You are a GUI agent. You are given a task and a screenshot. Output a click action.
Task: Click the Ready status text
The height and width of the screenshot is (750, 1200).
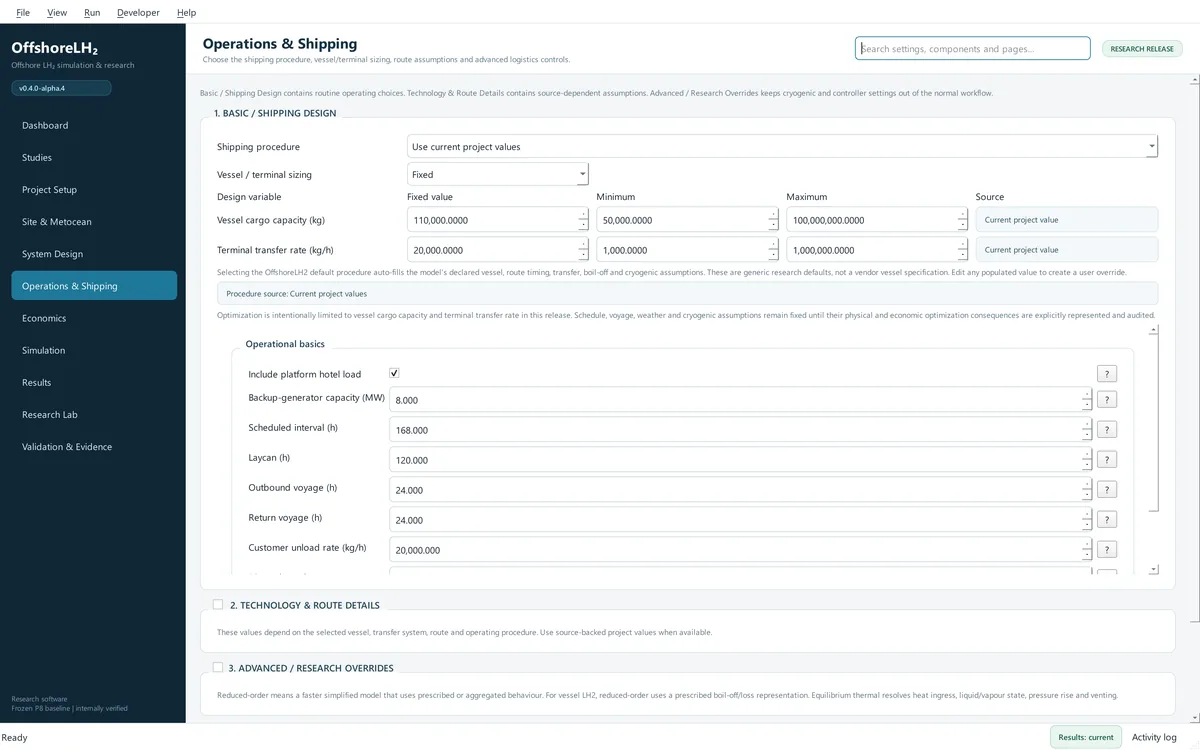click(15, 737)
